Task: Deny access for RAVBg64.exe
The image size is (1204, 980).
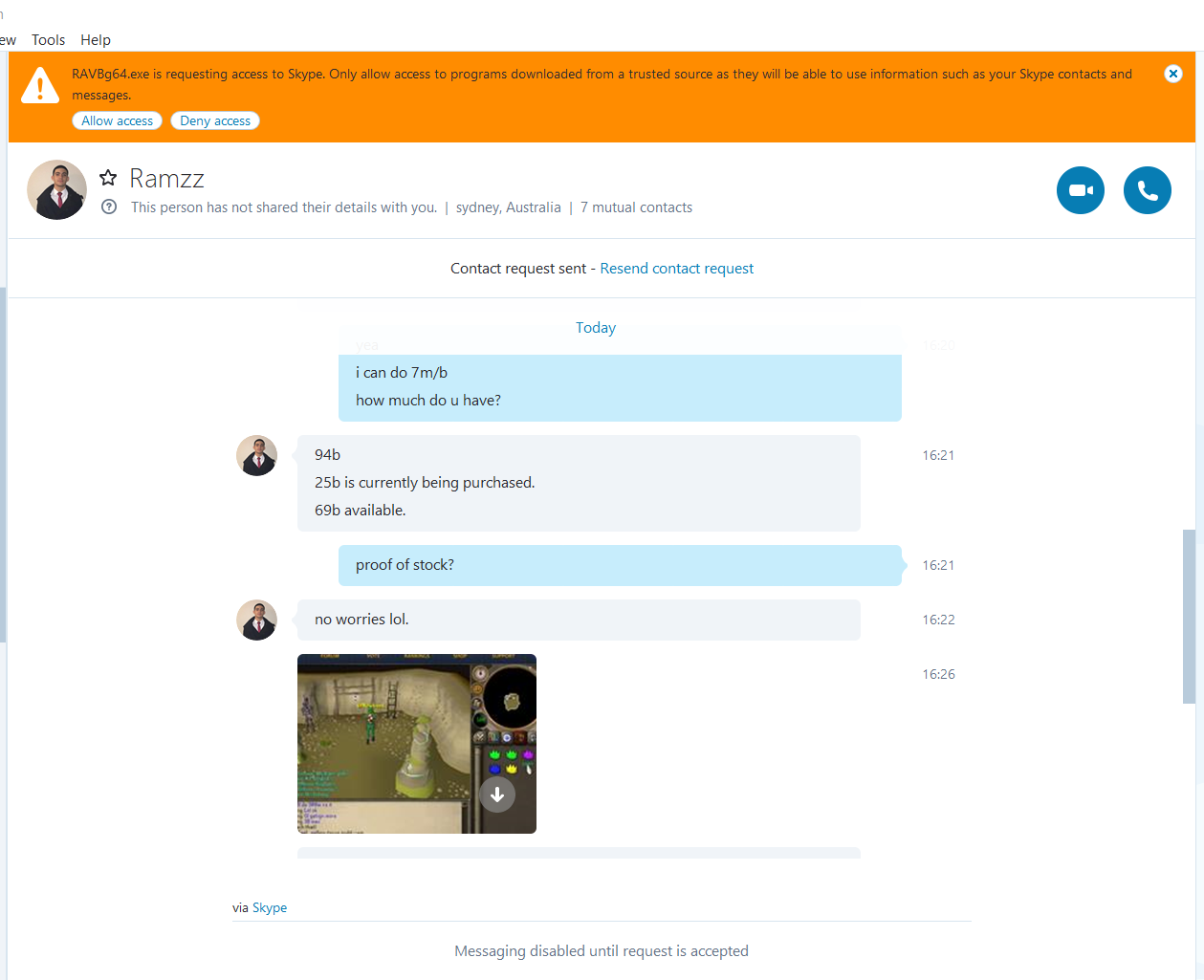Action: coord(215,120)
